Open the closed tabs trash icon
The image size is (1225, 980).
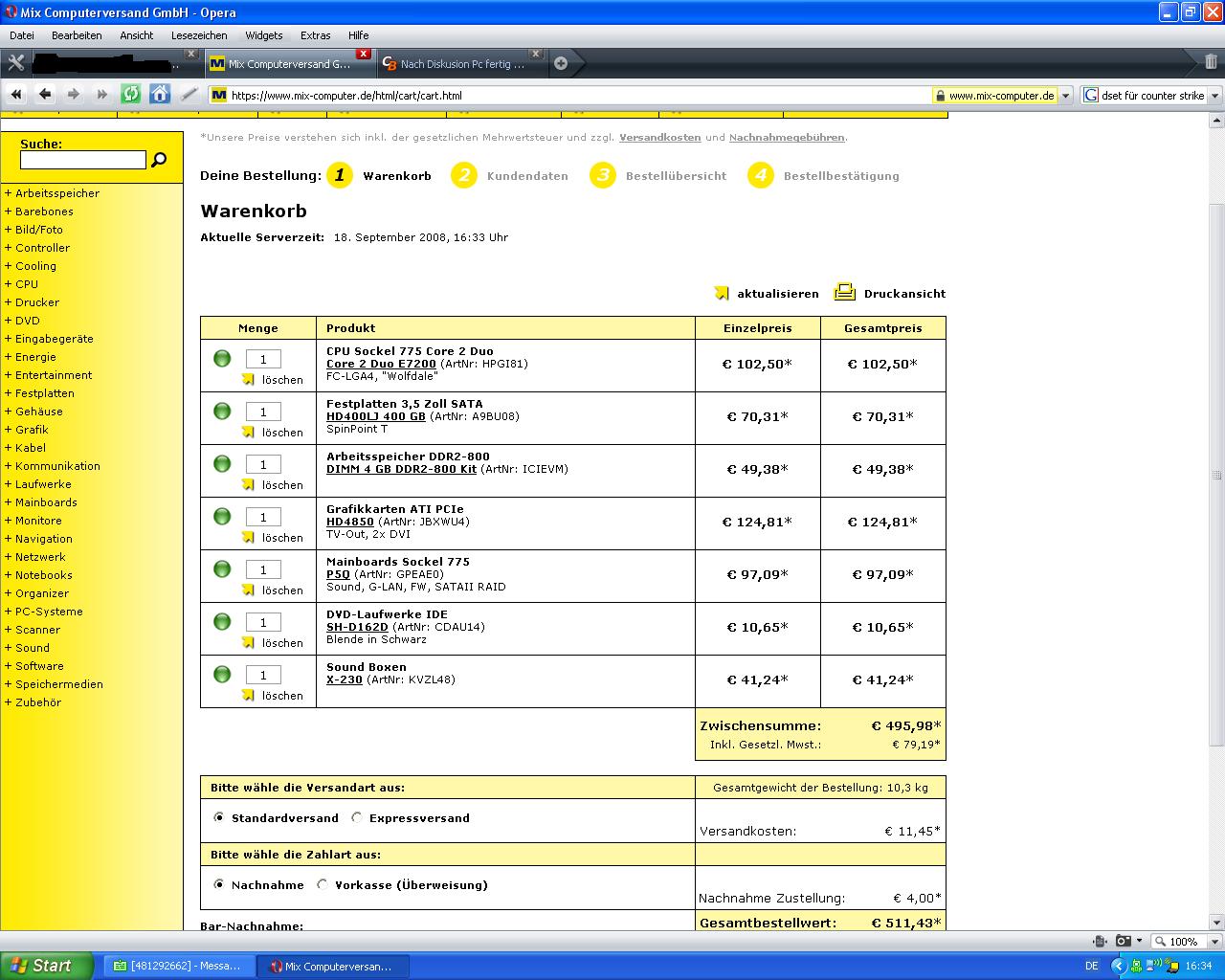click(1211, 62)
